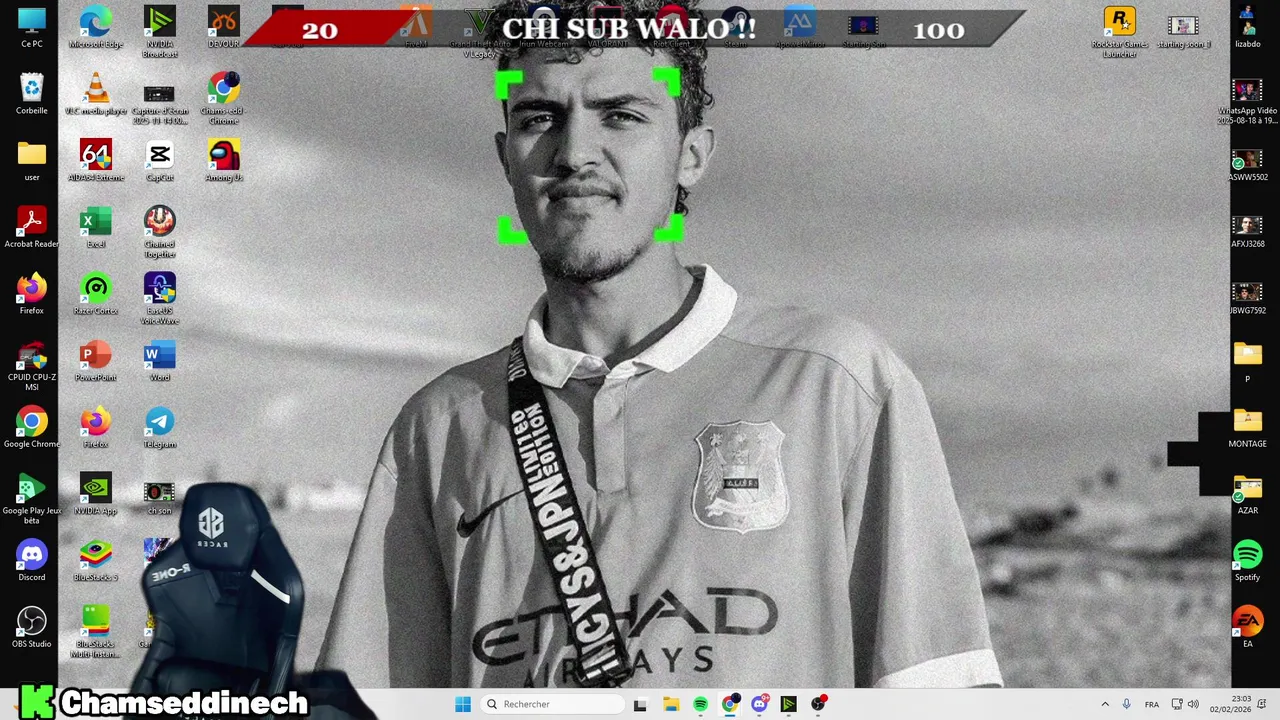
Task: Open the Rockstar Games Launcher shortcut
Action: point(1120,31)
